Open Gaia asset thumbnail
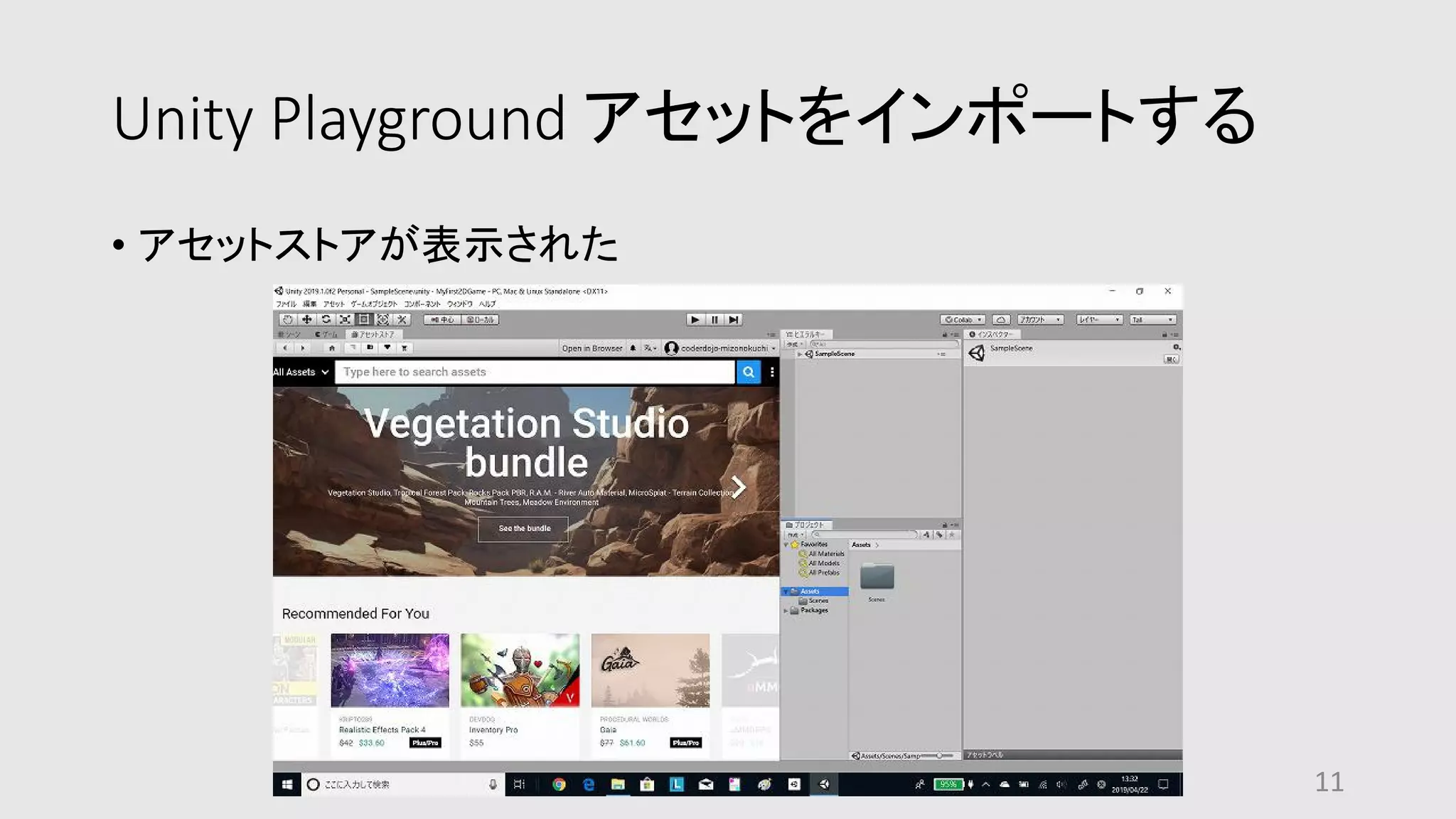 [651, 670]
